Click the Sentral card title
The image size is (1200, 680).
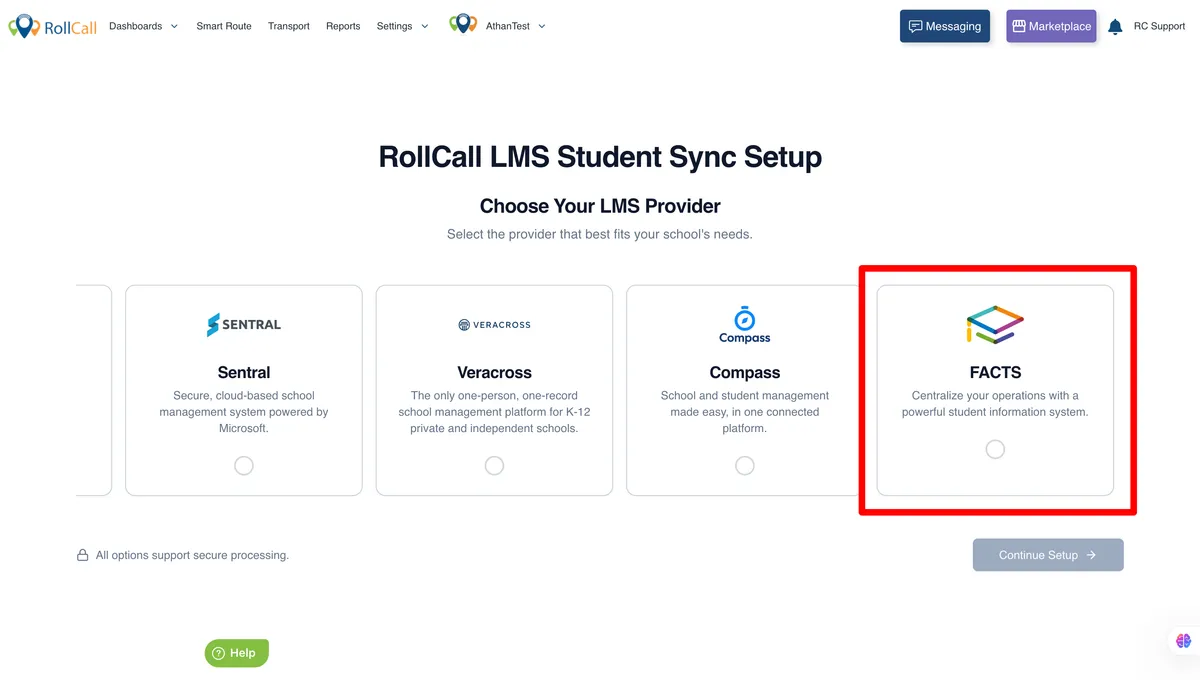pos(244,373)
